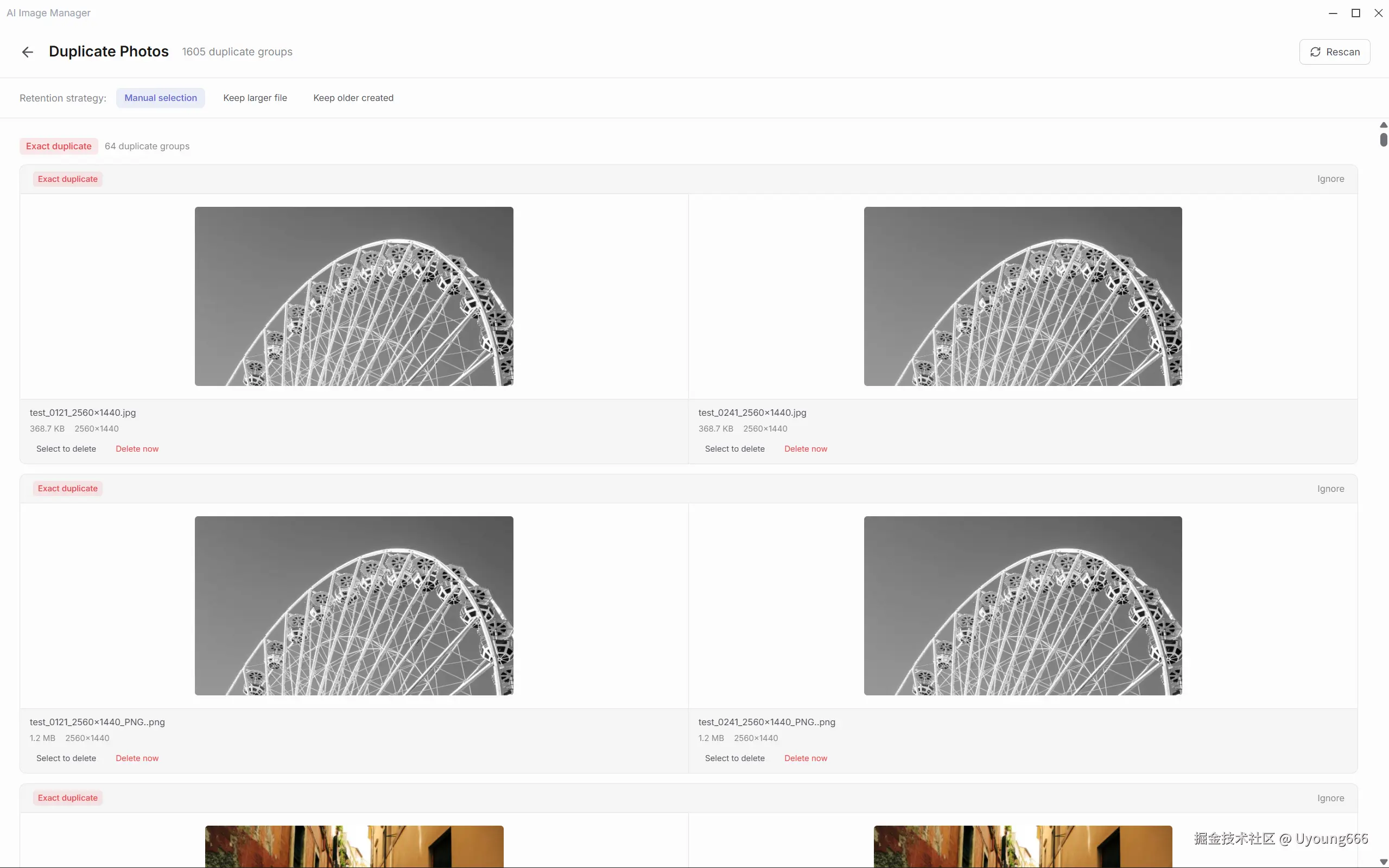
Task: Choose Keep older created strategy
Action: pyautogui.click(x=353, y=98)
